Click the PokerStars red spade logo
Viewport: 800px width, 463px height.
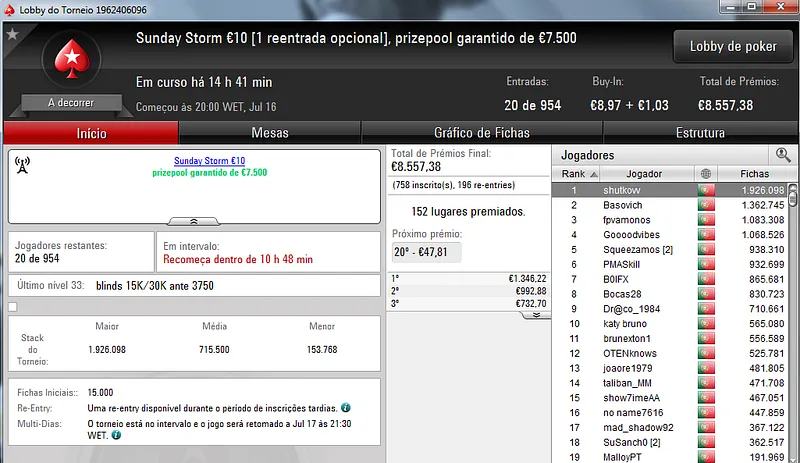point(71,62)
